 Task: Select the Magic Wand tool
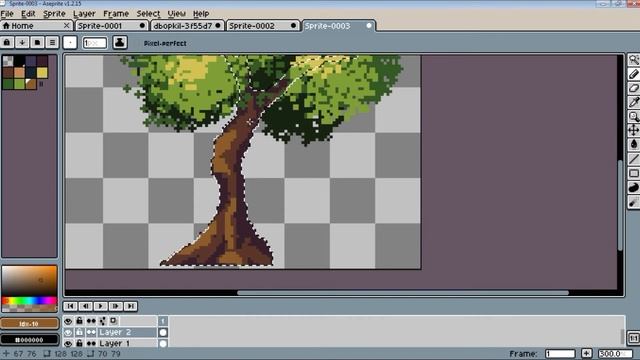pyautogui.click(x=633, y=60)
